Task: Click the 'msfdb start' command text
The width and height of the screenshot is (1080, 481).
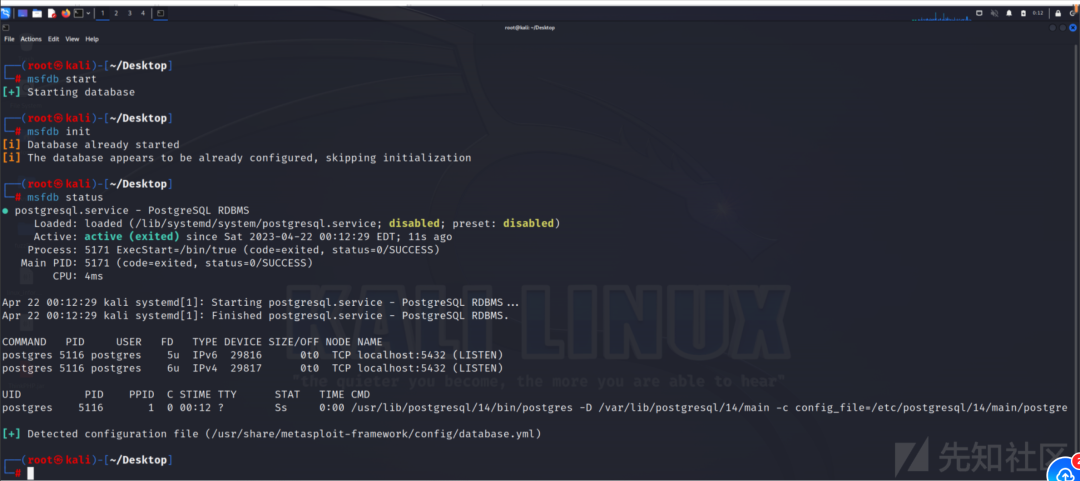Action: point(62,79)
